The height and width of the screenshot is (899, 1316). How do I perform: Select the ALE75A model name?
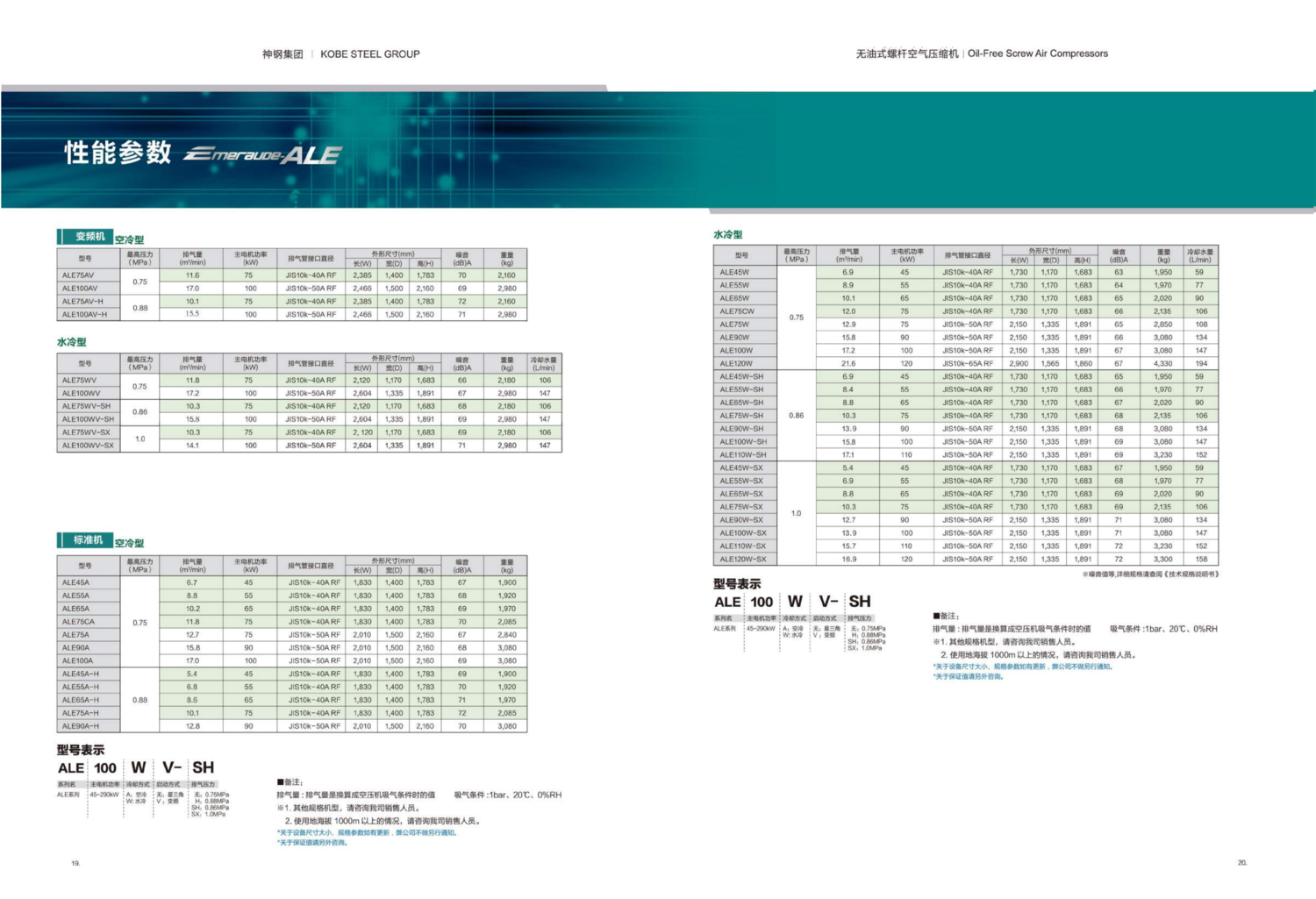point(75,635)
